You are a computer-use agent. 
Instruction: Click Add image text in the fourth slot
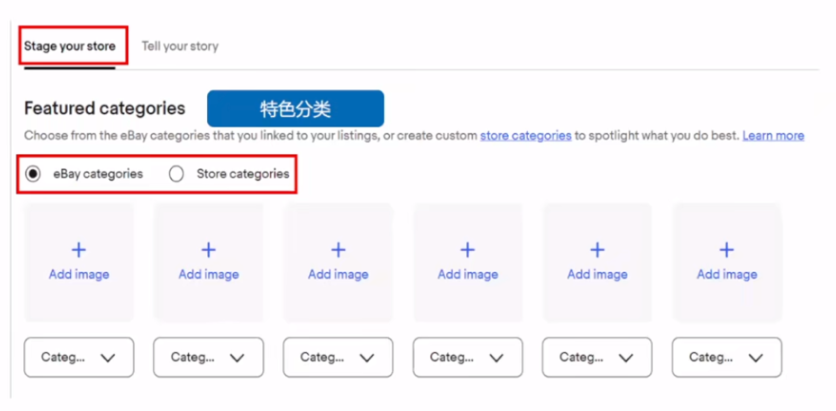(x=468, y=275)
